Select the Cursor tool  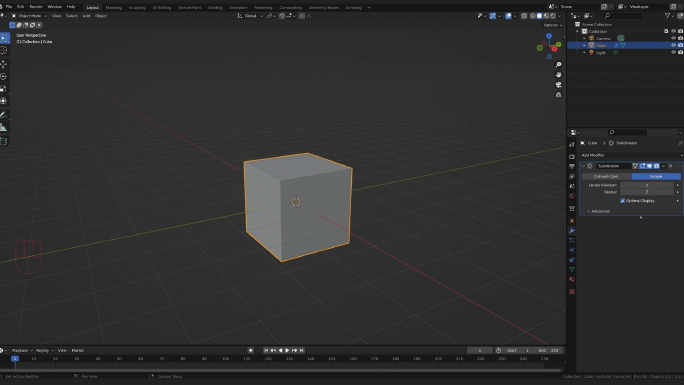pos(3,51)
